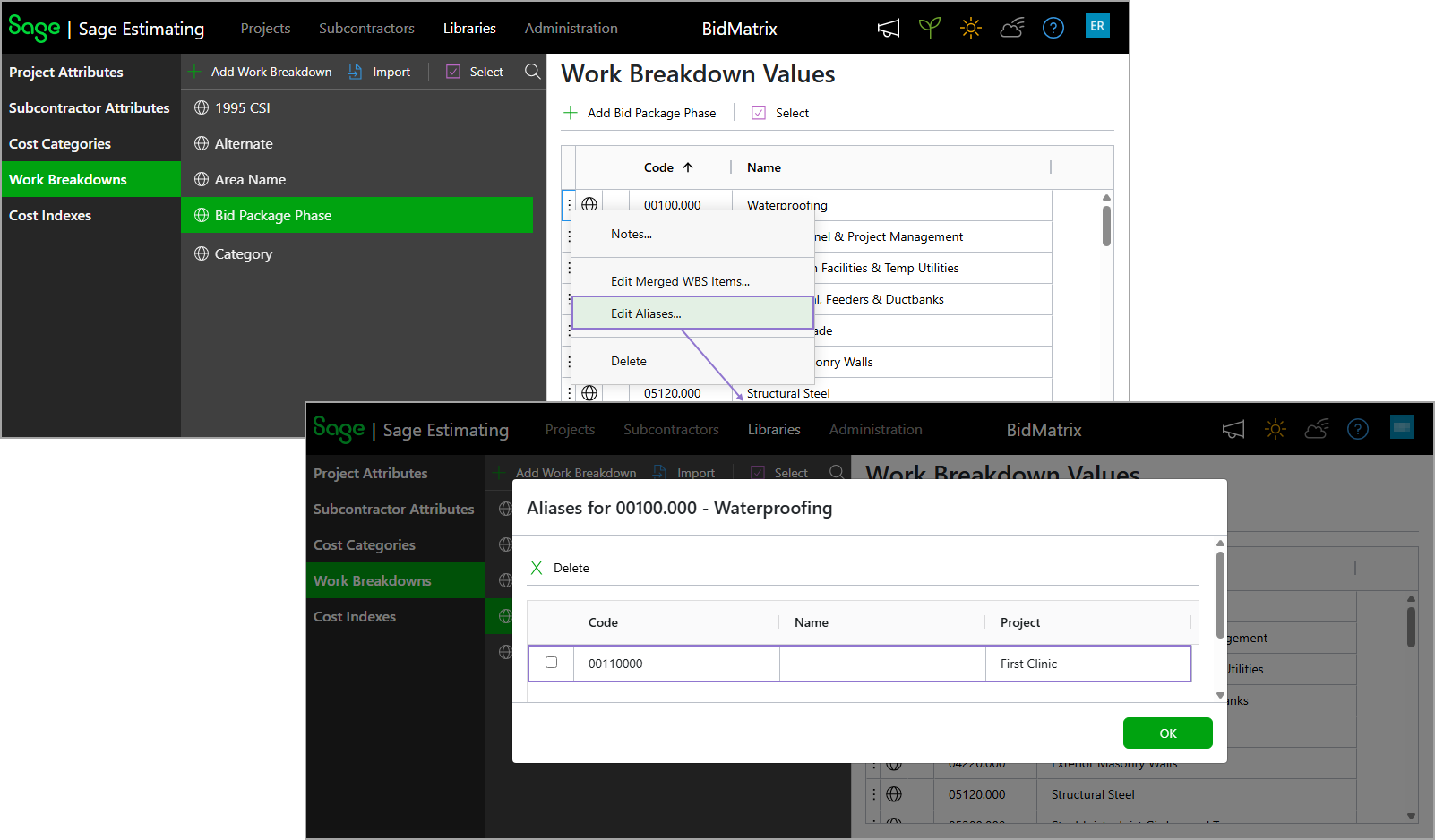Toggle the Code column sort arrow
Image resolution: width=1435 pixels, height=840 pixels.
click(x=689, y=167)
